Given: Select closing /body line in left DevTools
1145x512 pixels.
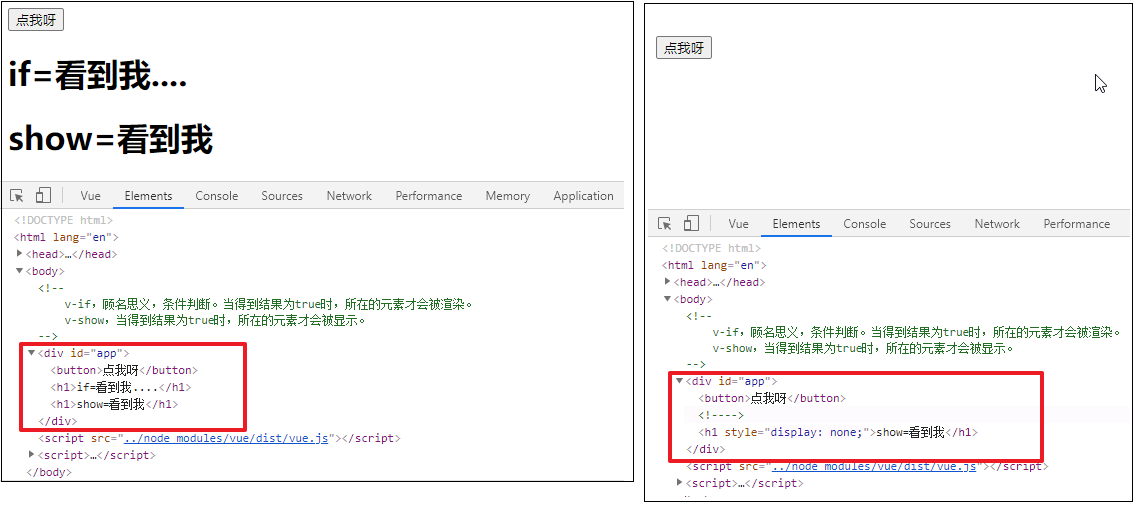Looking at the screenshot, I should click(x=49, y=472).
